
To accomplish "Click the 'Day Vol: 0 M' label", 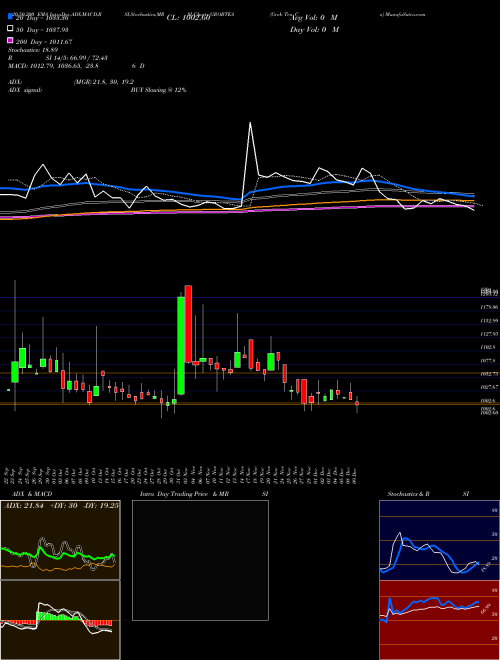I will 314,30.
